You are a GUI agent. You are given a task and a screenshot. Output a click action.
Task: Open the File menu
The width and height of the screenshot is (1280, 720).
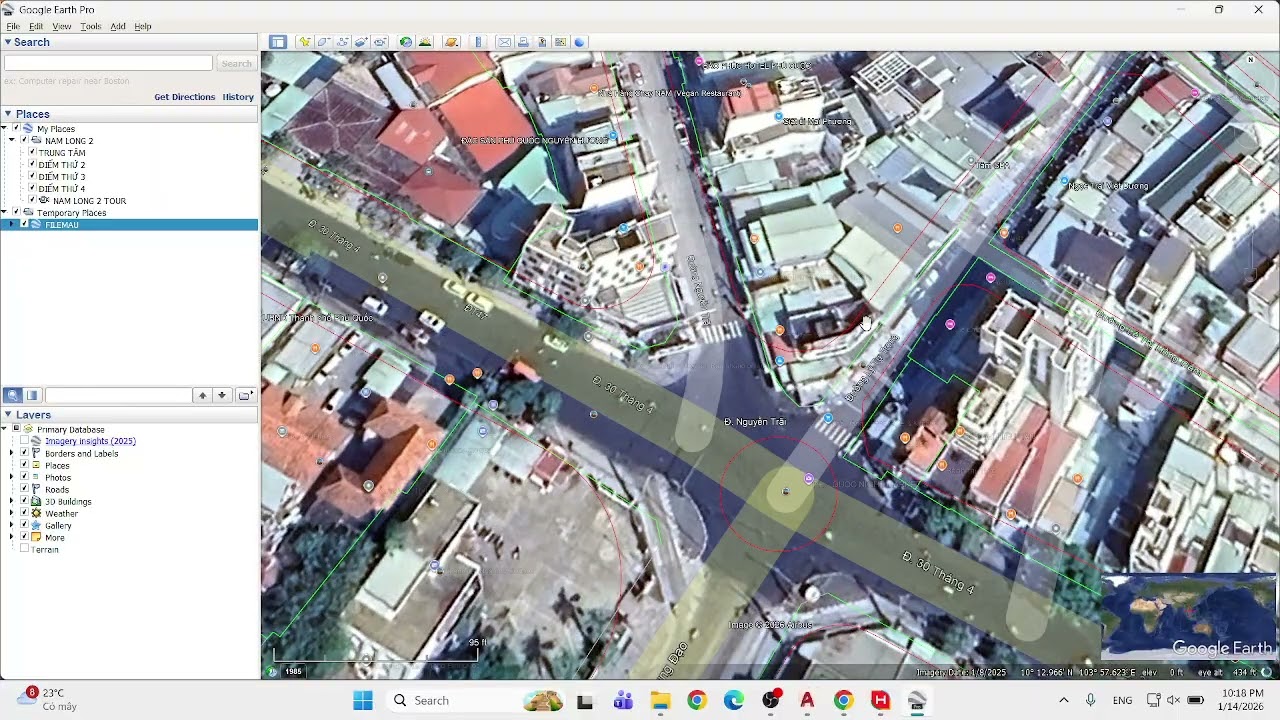pos(13,26)
